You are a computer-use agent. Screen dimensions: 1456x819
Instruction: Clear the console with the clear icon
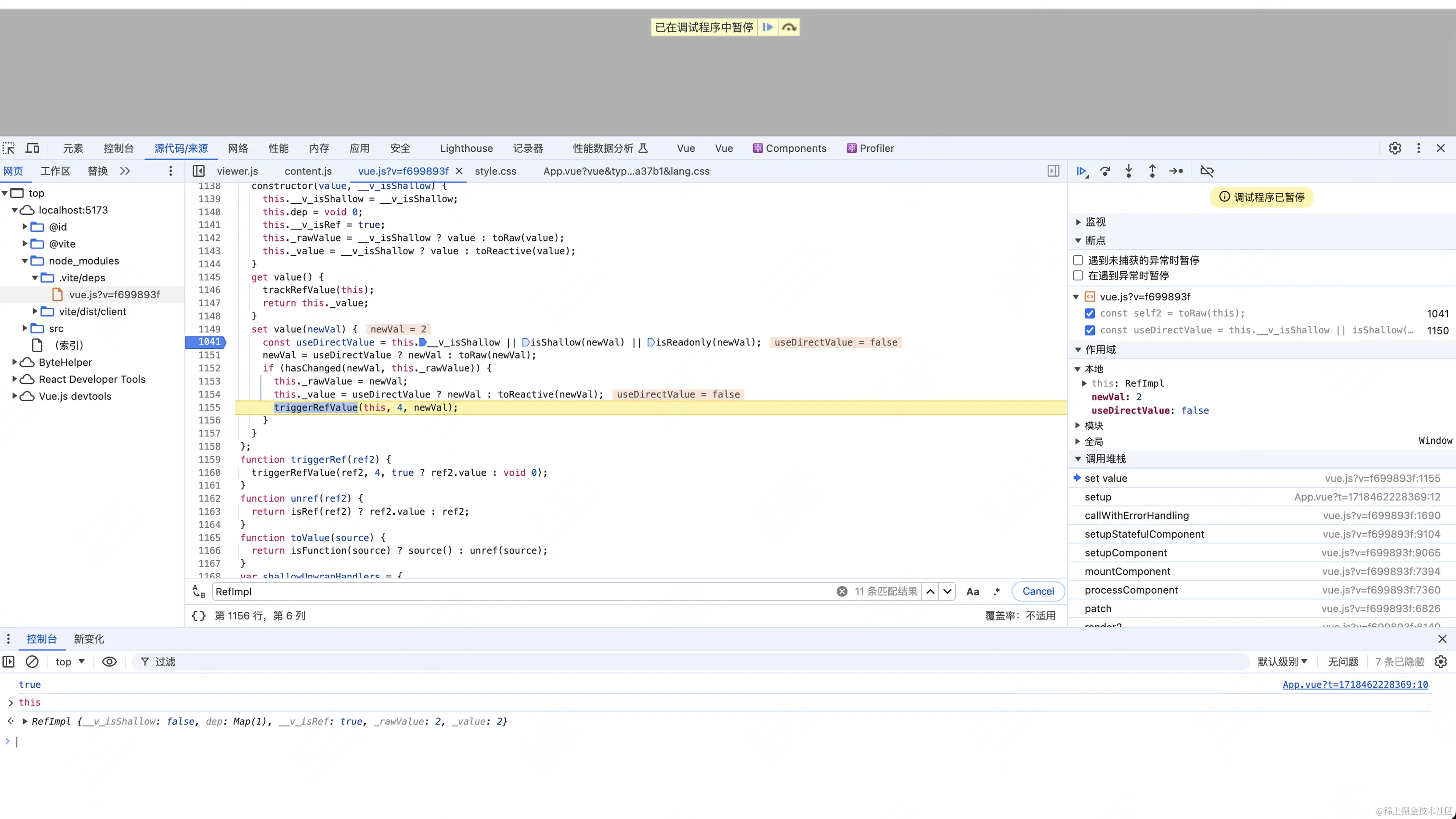click(x=32, y=661)
